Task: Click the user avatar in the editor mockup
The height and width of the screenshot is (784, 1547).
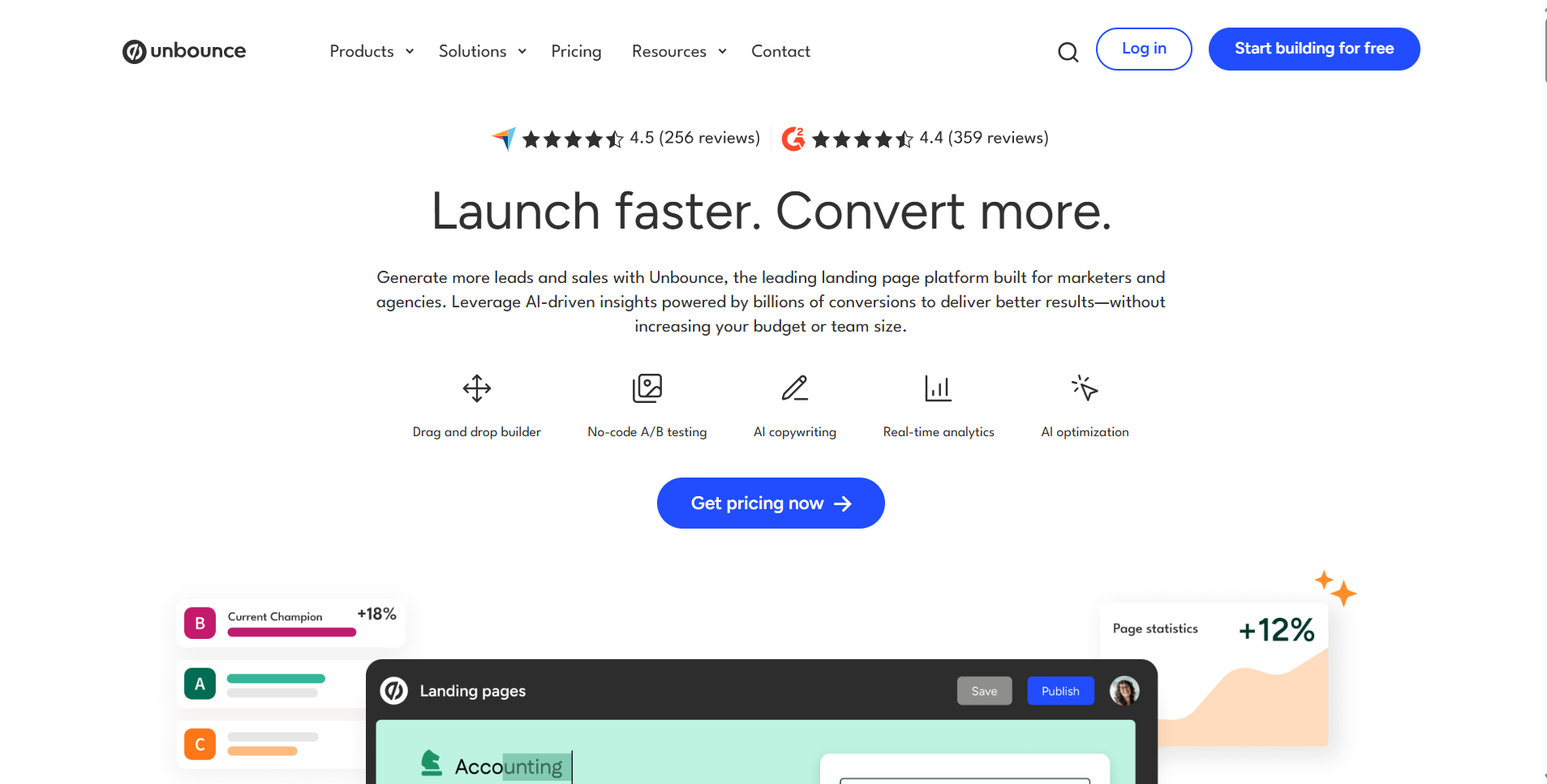Action: point(1124,691)
